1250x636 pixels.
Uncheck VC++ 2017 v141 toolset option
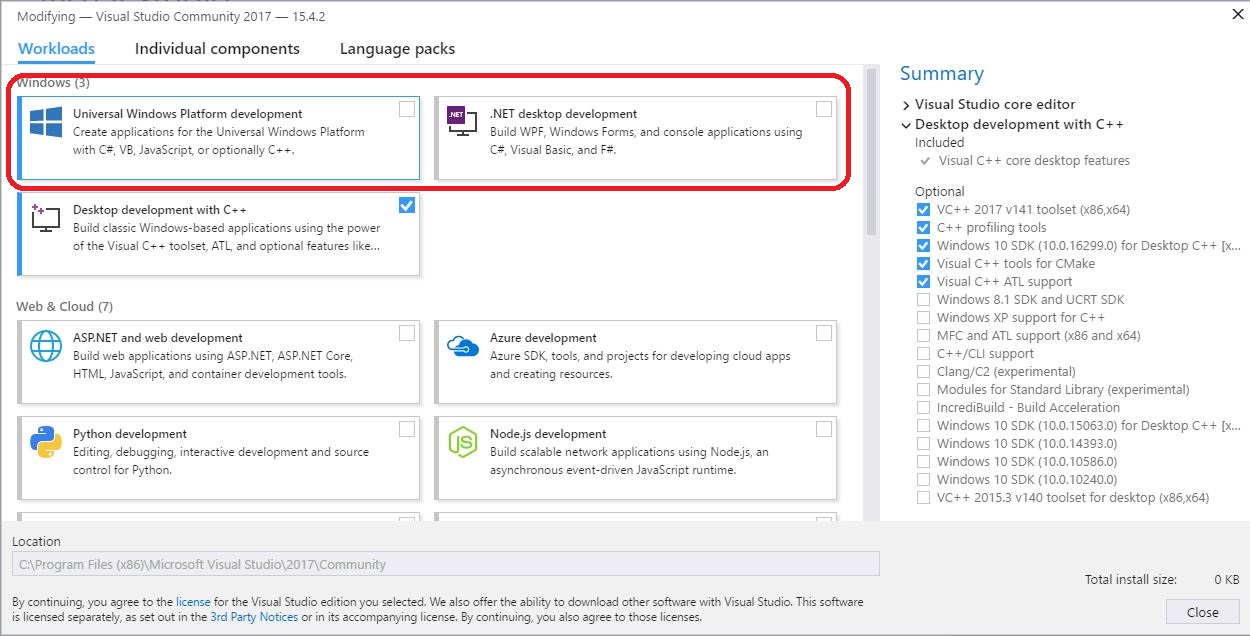(x=923, y=210)
